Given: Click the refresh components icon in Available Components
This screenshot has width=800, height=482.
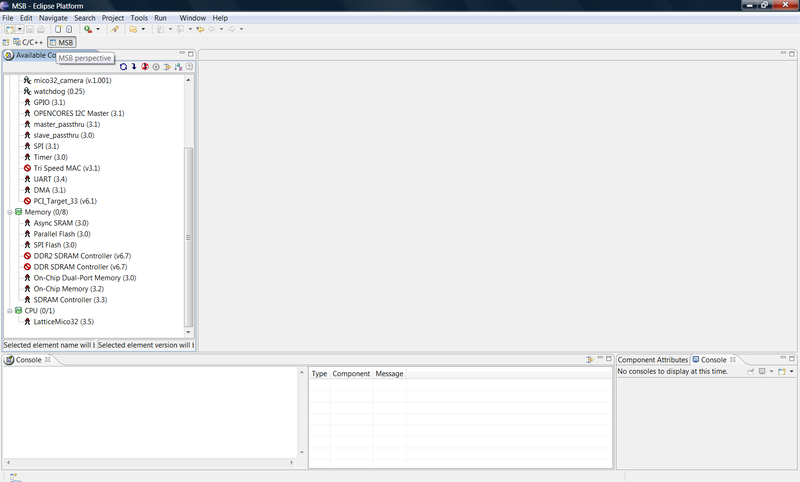Looking at the screenshot, I should pyautogui.click(x=123, y=67).
